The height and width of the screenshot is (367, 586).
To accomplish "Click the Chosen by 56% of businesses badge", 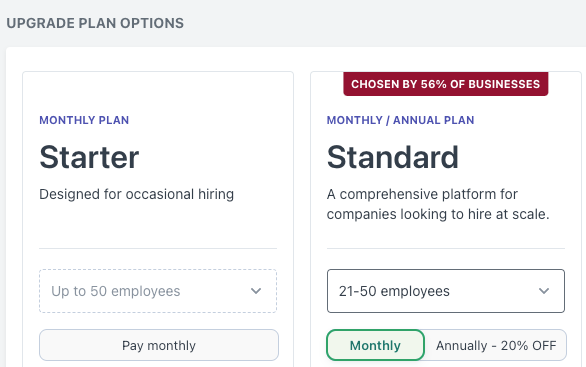I will pos(445,84).
